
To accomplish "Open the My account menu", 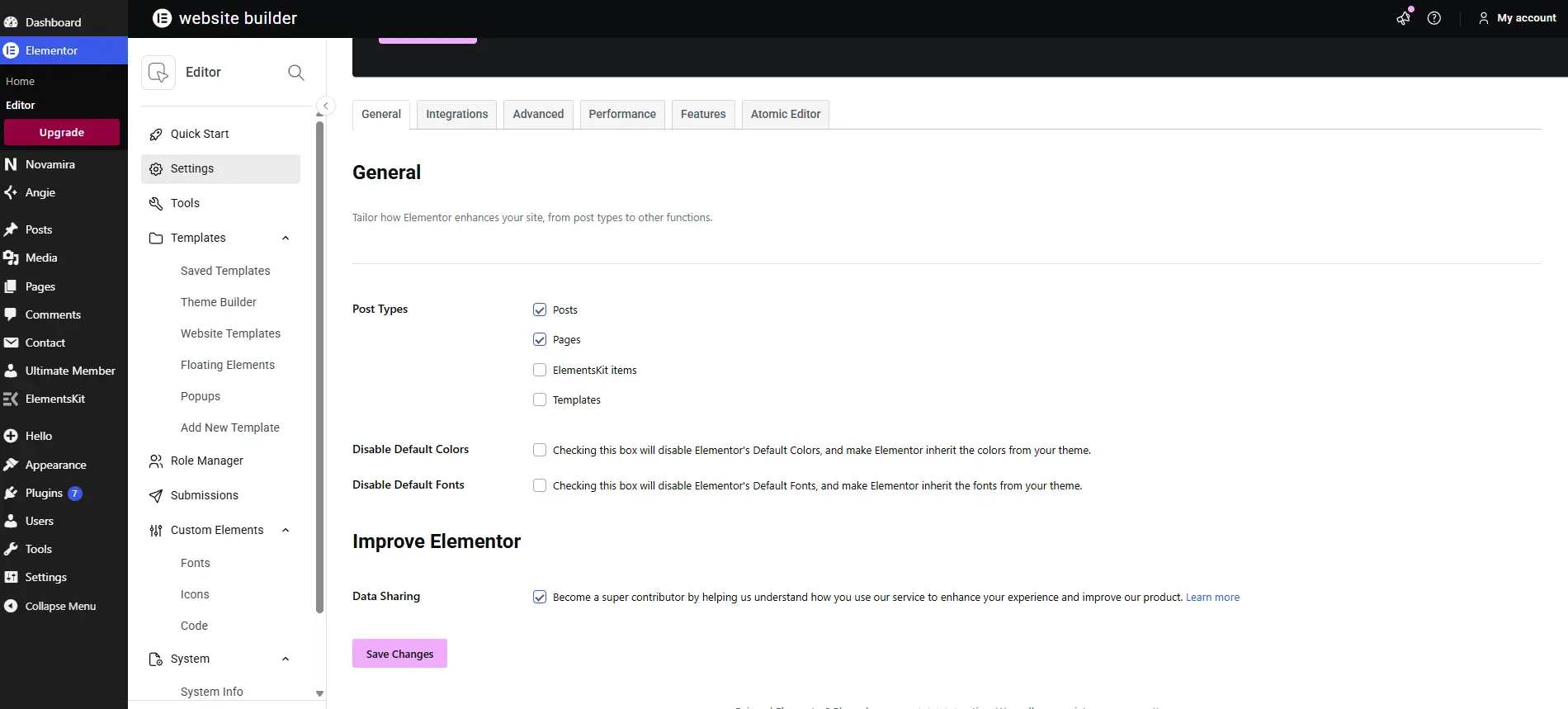I will 1517,18.
